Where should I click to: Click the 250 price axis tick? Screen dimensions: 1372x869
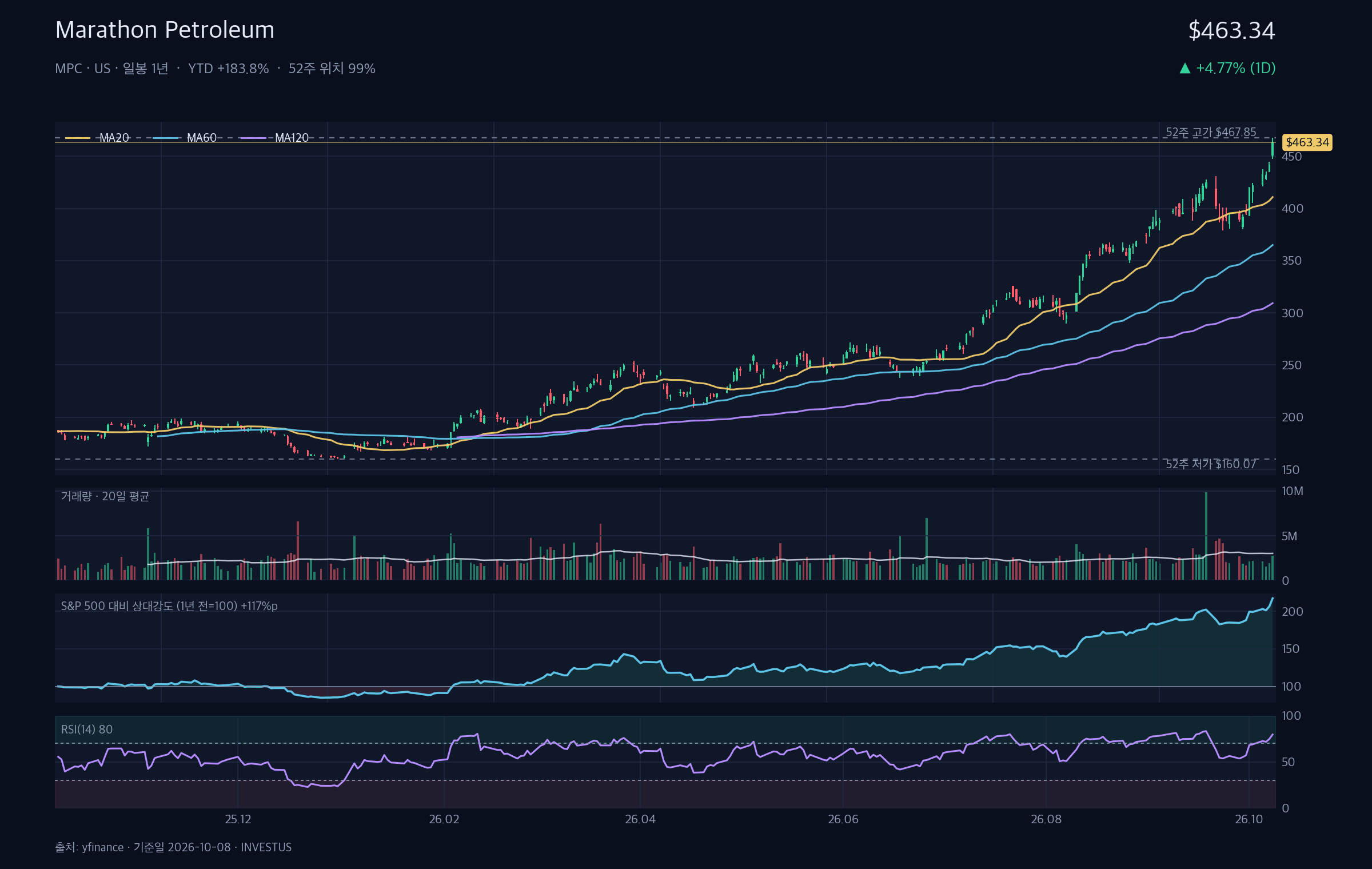pos(1292,365)
